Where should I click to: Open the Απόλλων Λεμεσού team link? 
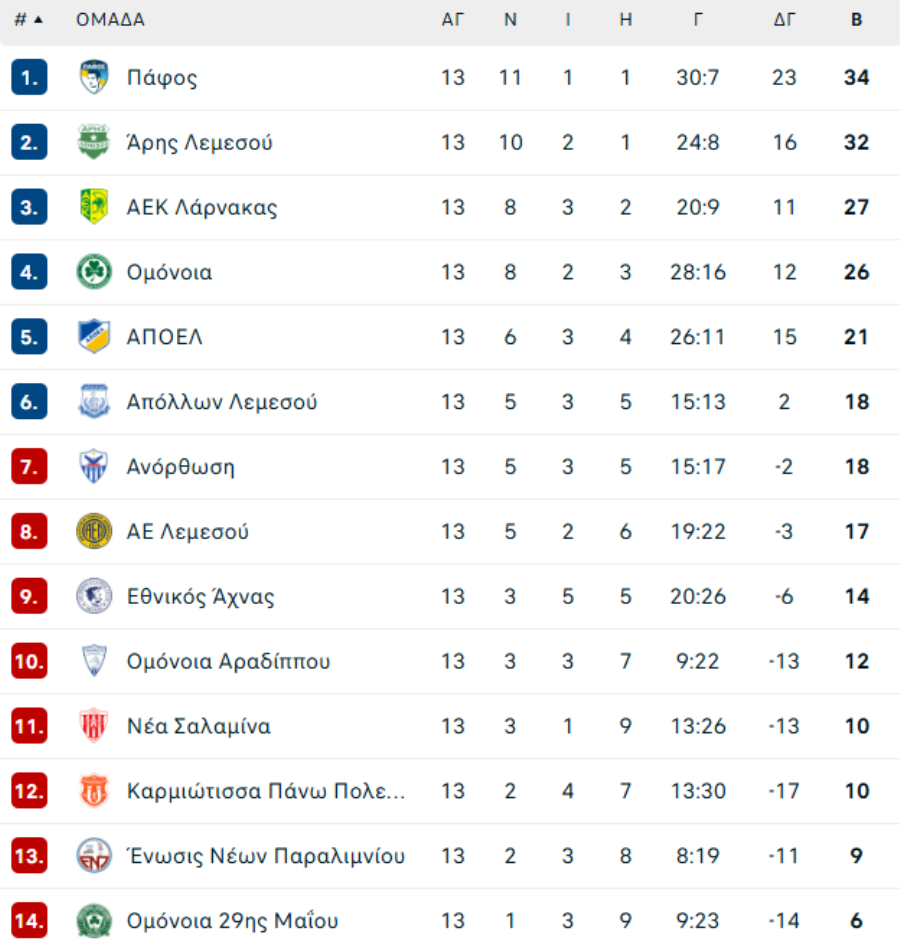click(x=222, y=402)
